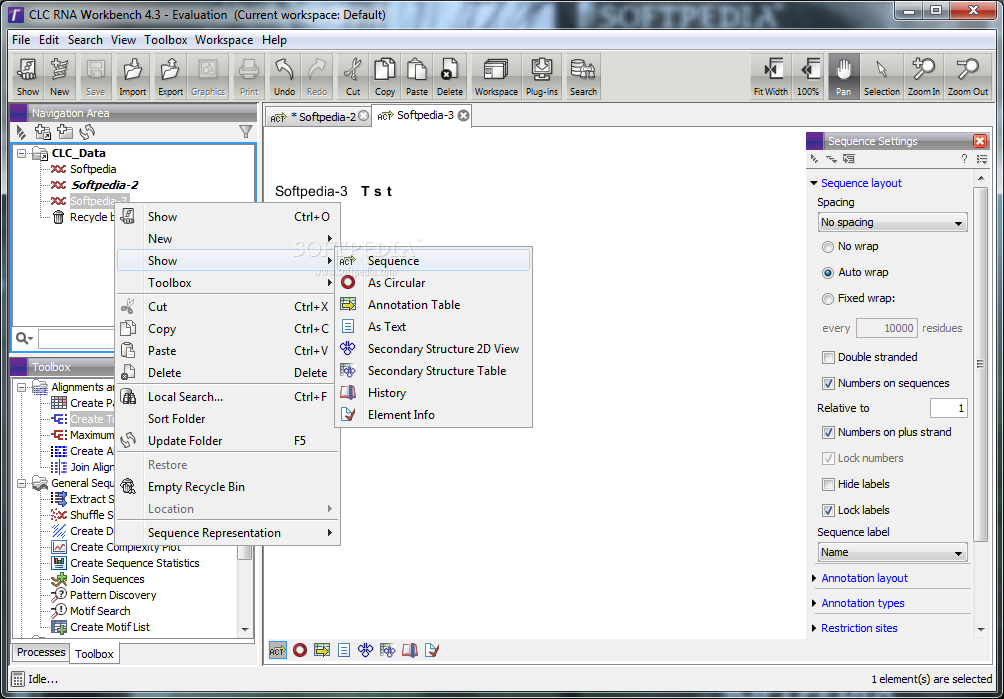Screen dimensions: 1004x699
Task: Close the Sequence Settings panel
Action: click(980, 141)
